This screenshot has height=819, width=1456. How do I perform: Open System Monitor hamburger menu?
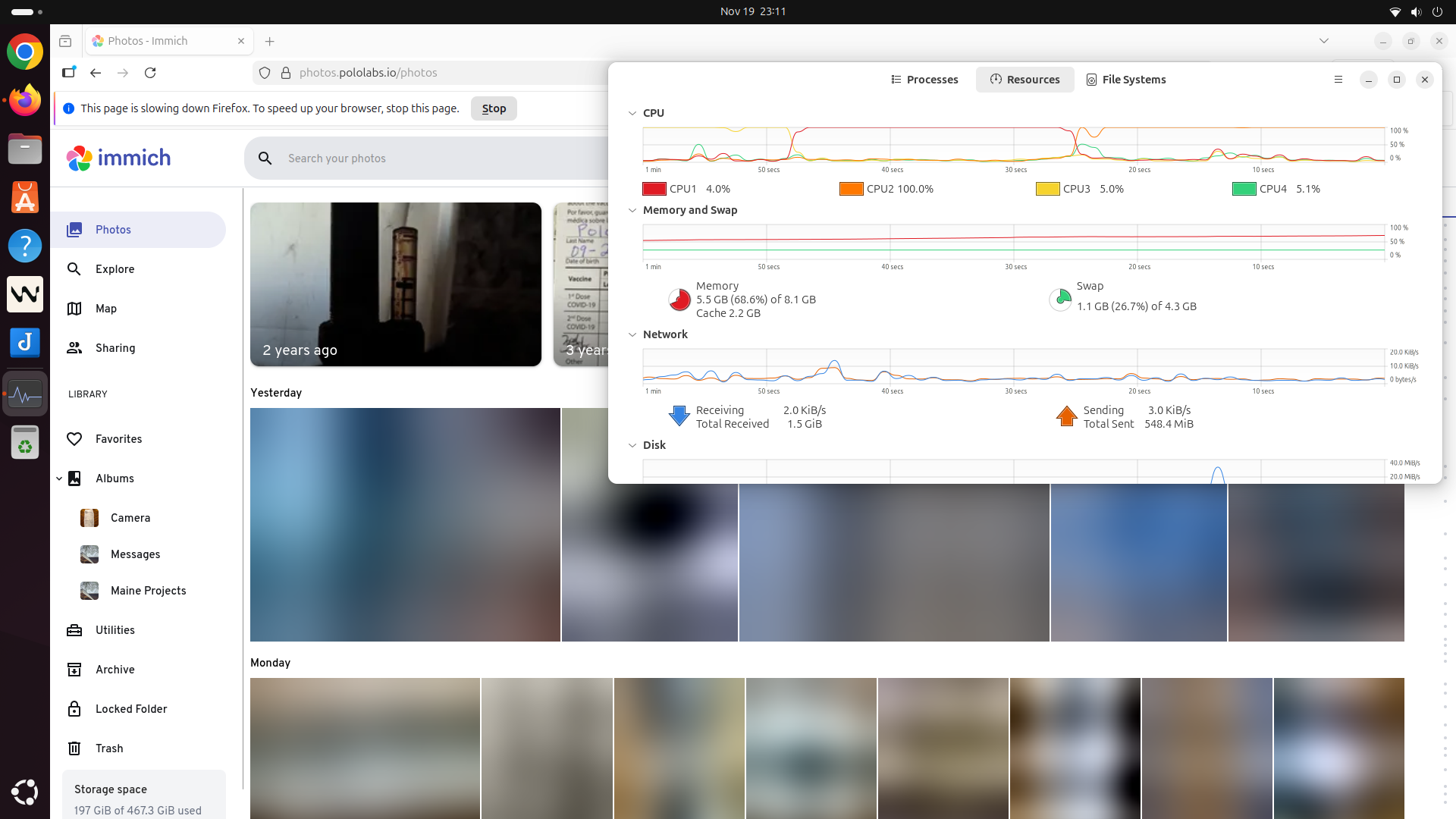point(1338,80)
